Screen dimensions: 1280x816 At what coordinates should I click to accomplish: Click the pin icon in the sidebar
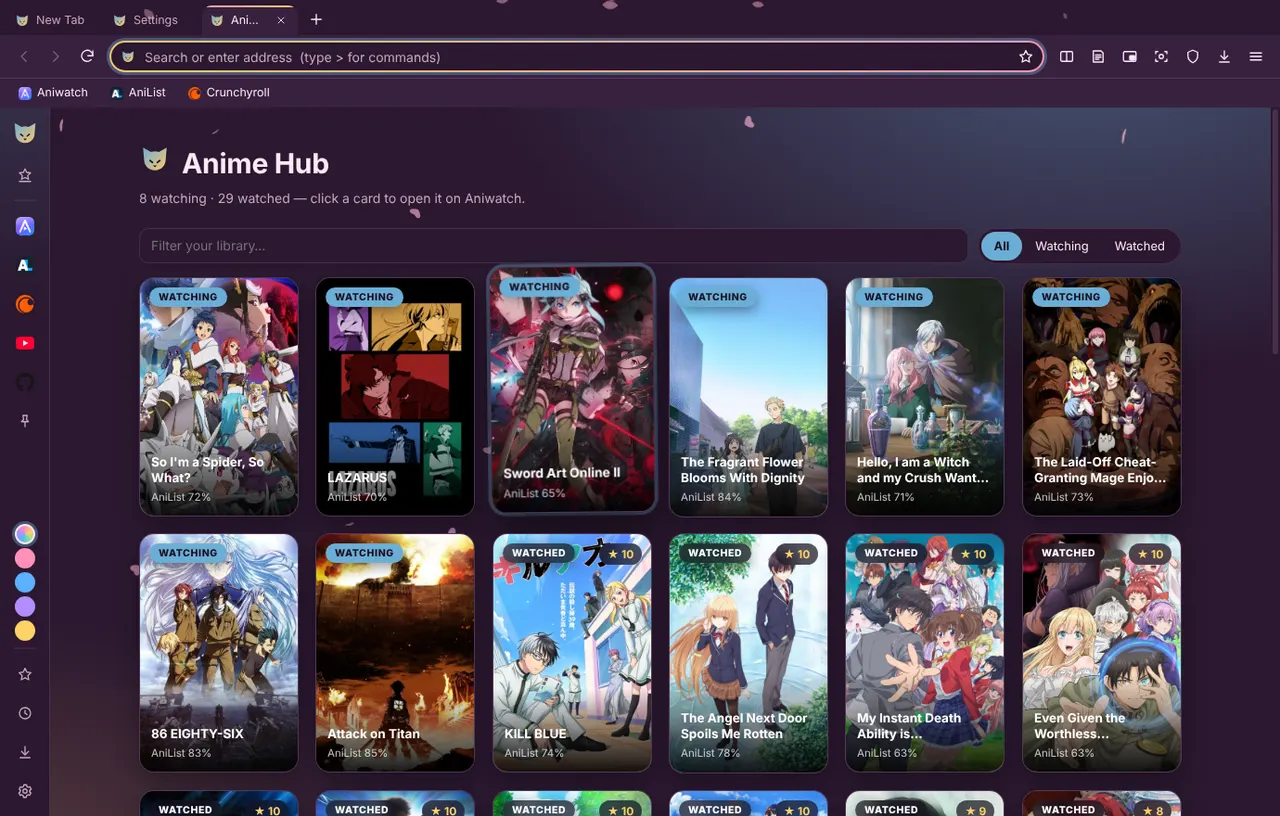point(25,421)
